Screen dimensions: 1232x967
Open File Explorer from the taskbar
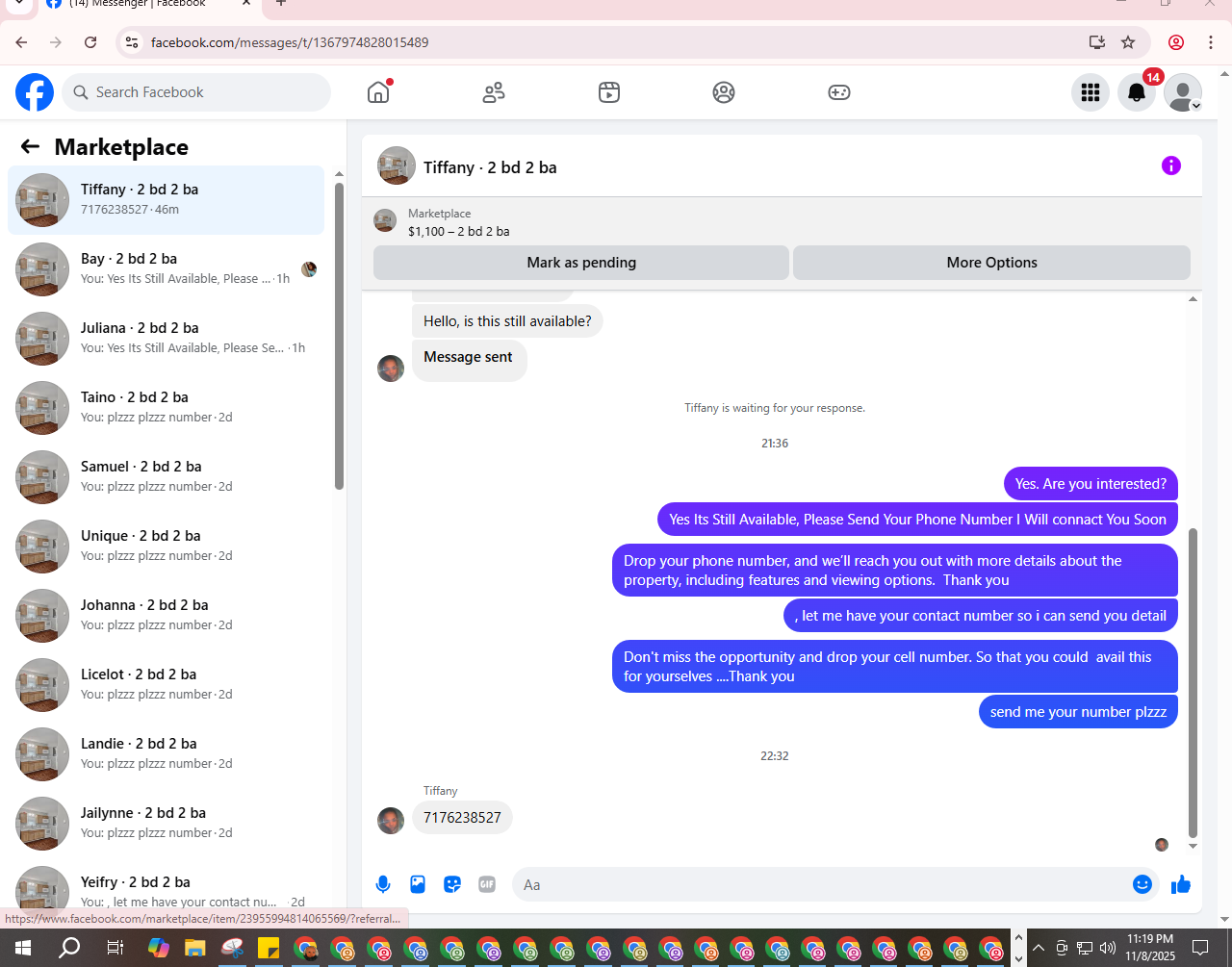[x=195, y=948]
